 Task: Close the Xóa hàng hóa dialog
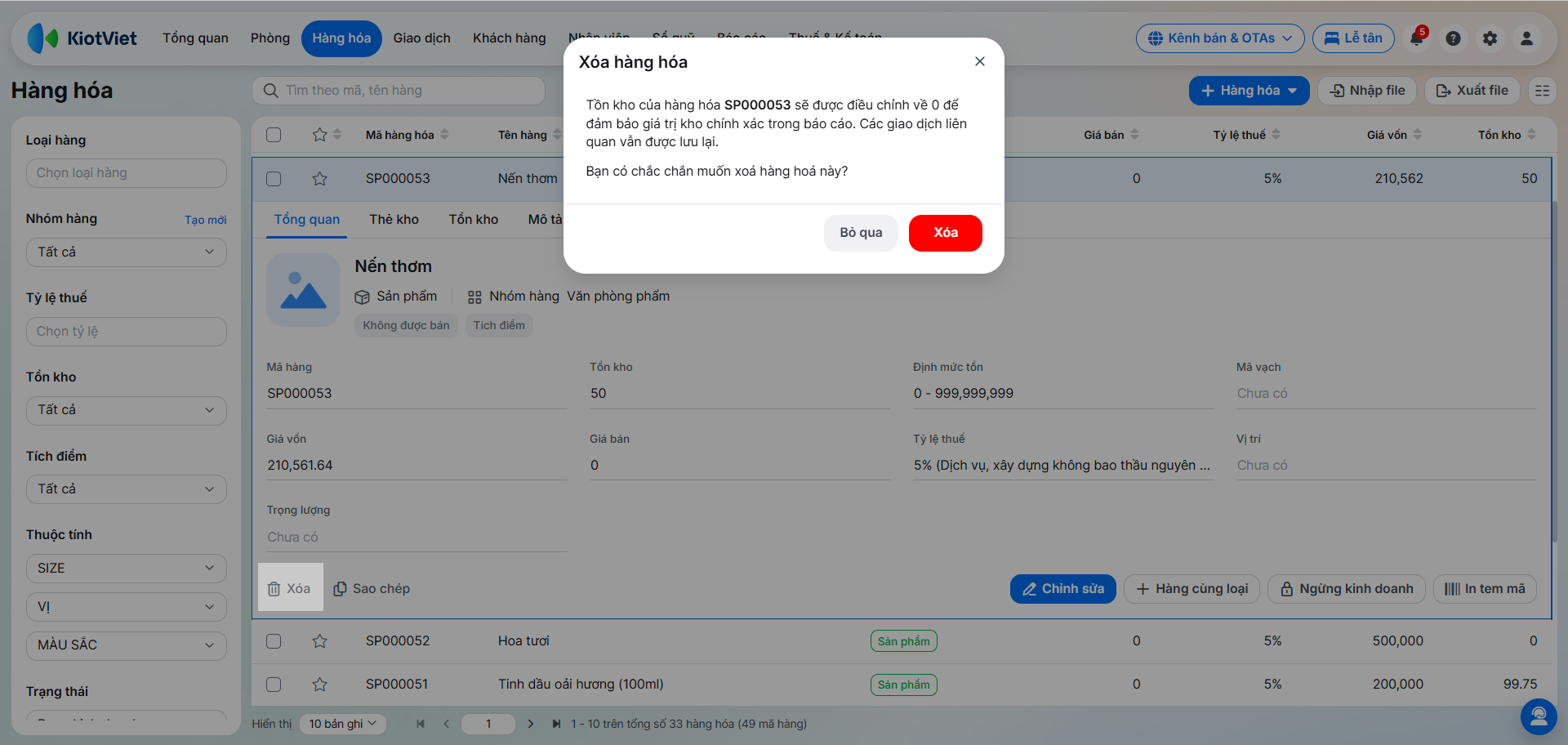coord(980,61)
